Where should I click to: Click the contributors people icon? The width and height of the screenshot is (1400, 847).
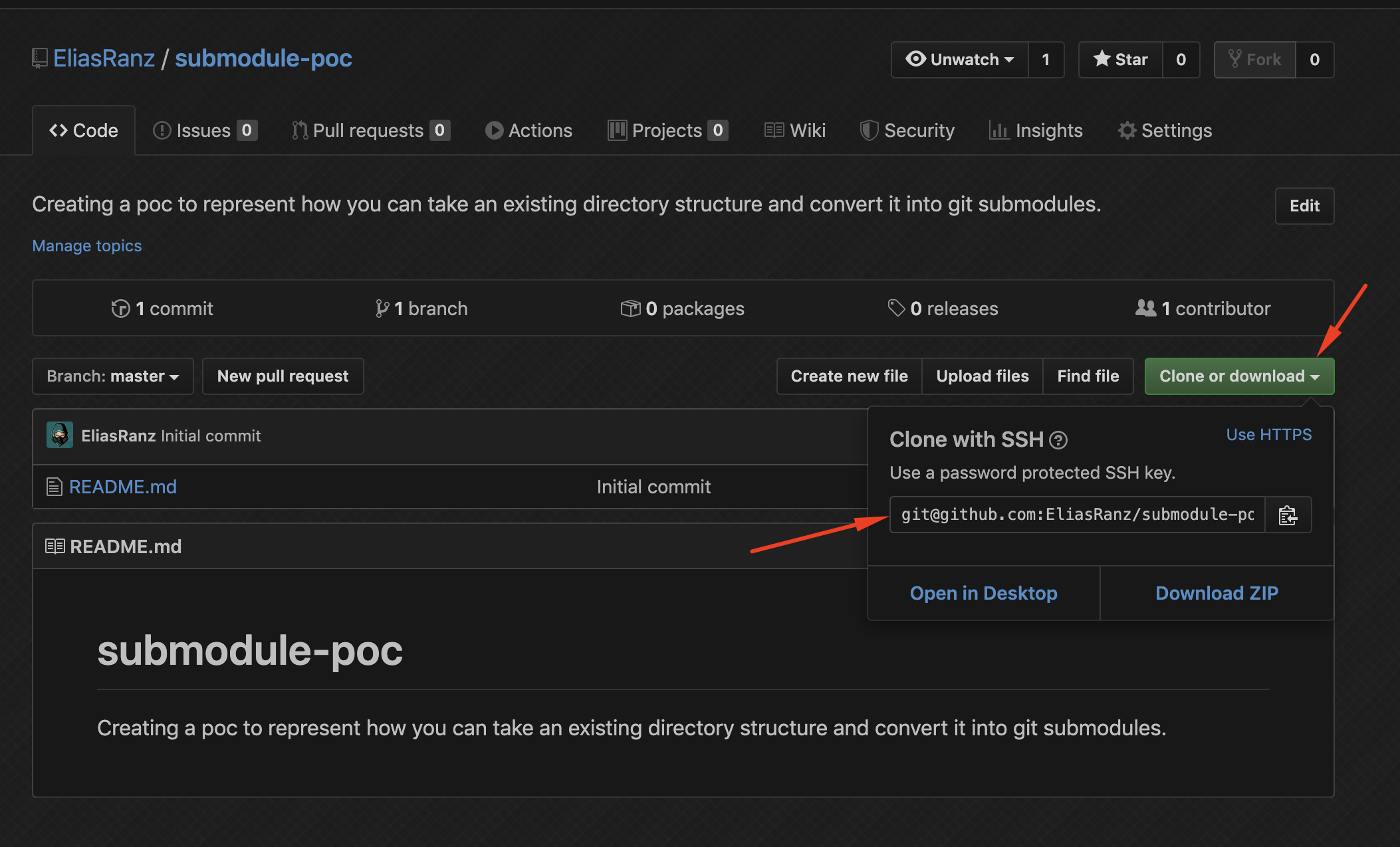[1145, 308]
